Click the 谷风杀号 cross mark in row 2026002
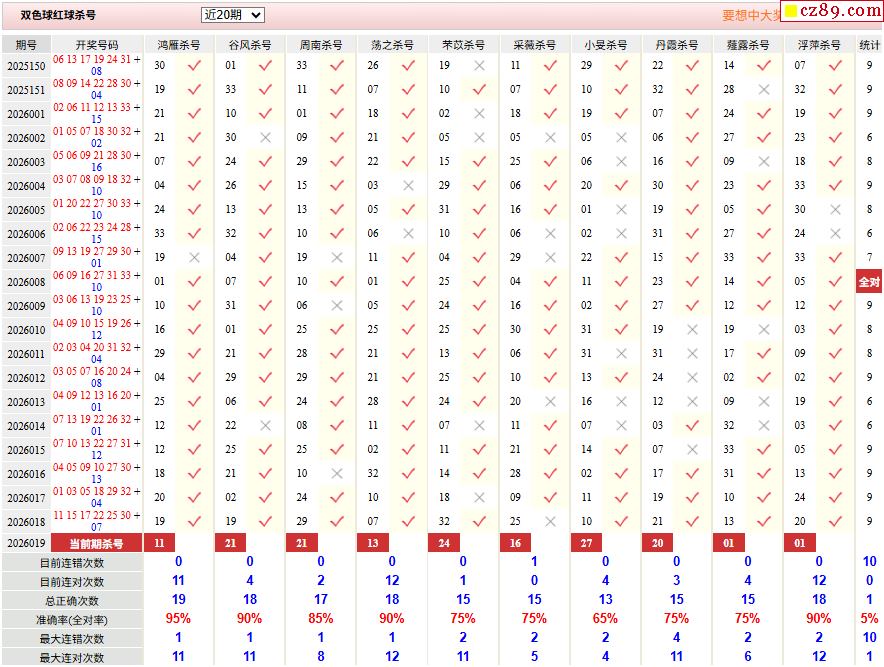The image size is (884, 667). [265, 138]
